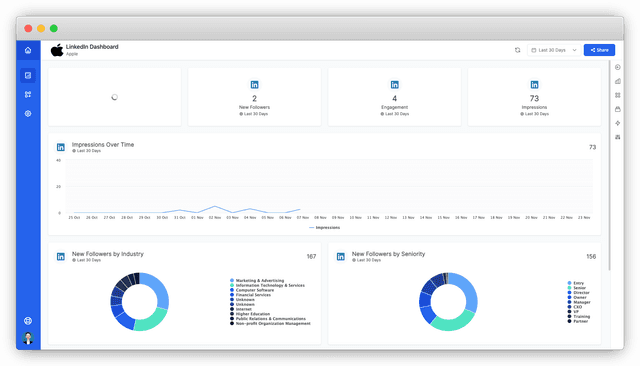Click the LinkedIn Dashboard title
Screen dimensions: 640x366
pos(92,47)
